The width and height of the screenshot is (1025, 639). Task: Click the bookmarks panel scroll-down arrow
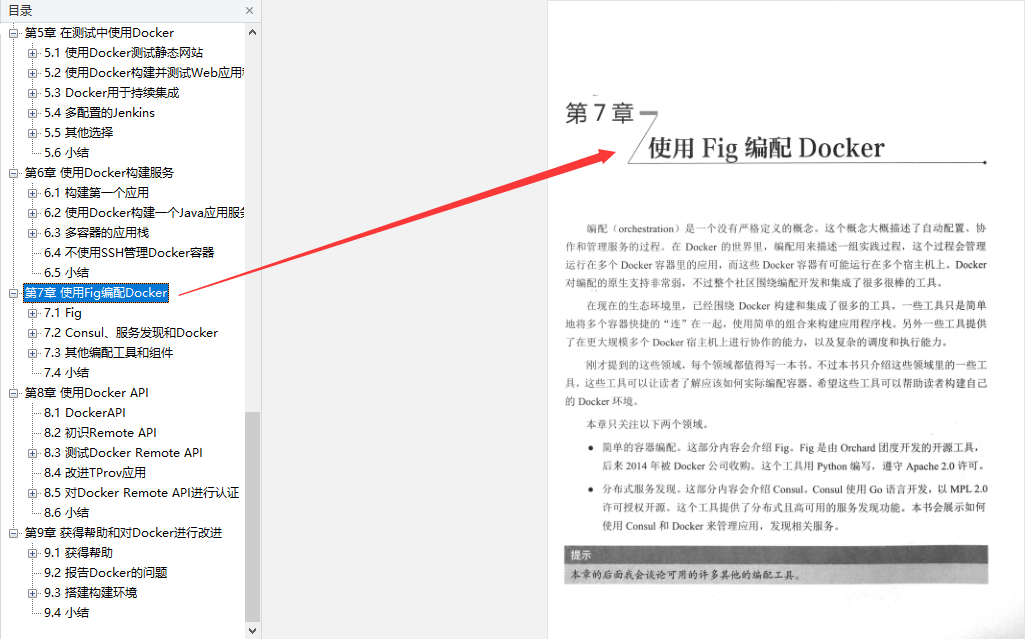(253, 631)
